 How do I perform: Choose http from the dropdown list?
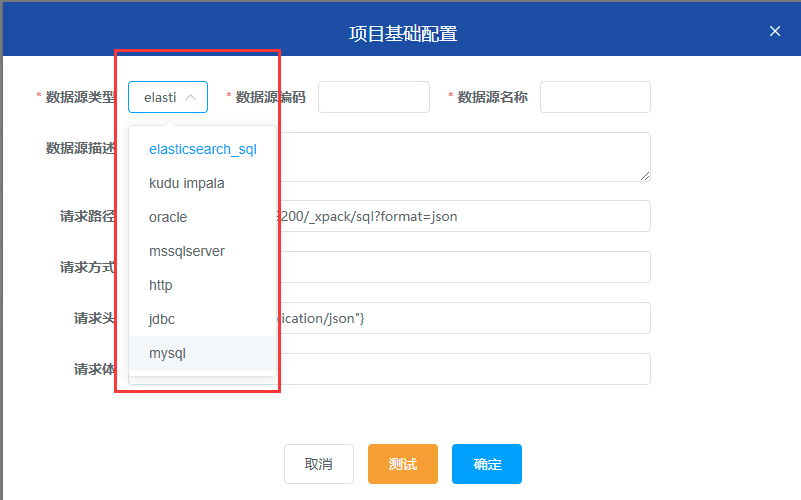tap(161, 285)
